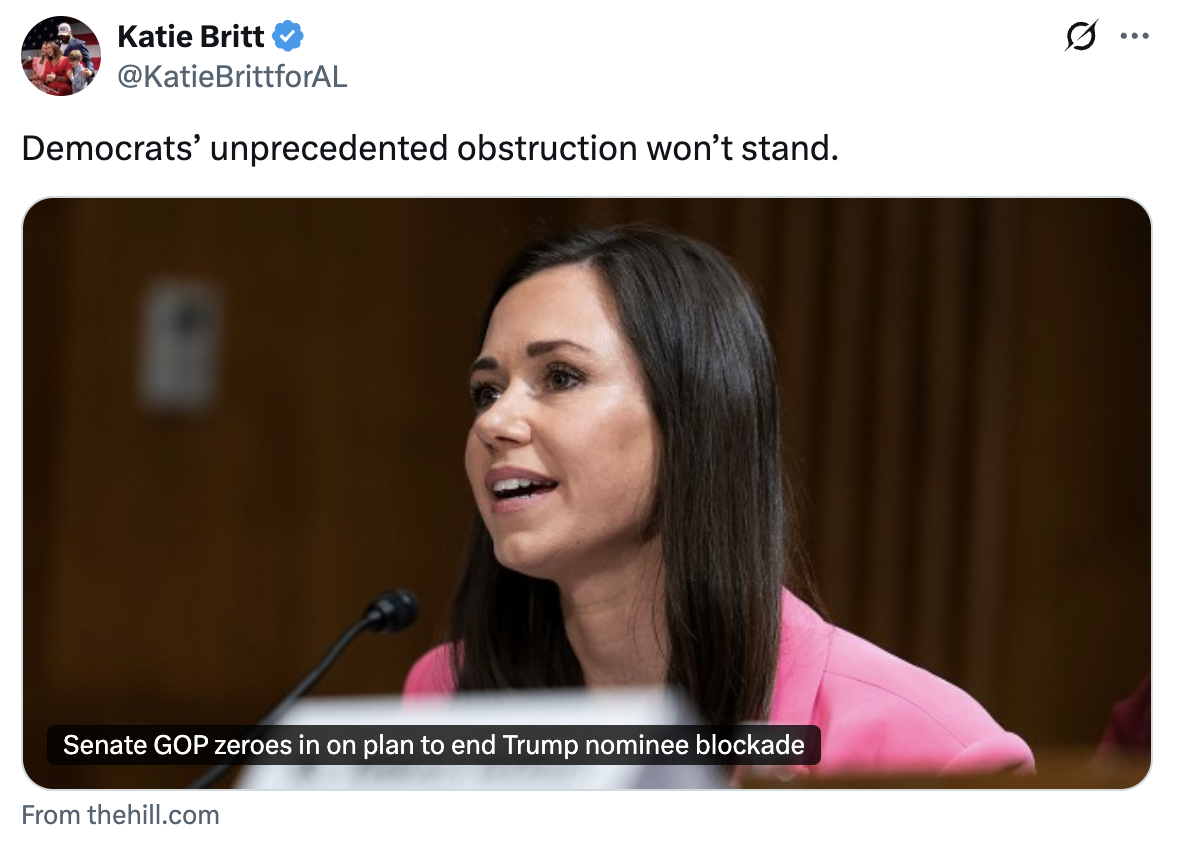Image resolution: width=1180 pixels, height=846 pixels.
Task: Click the word thehill.com below the card
Action: click(x=154, y=815)
